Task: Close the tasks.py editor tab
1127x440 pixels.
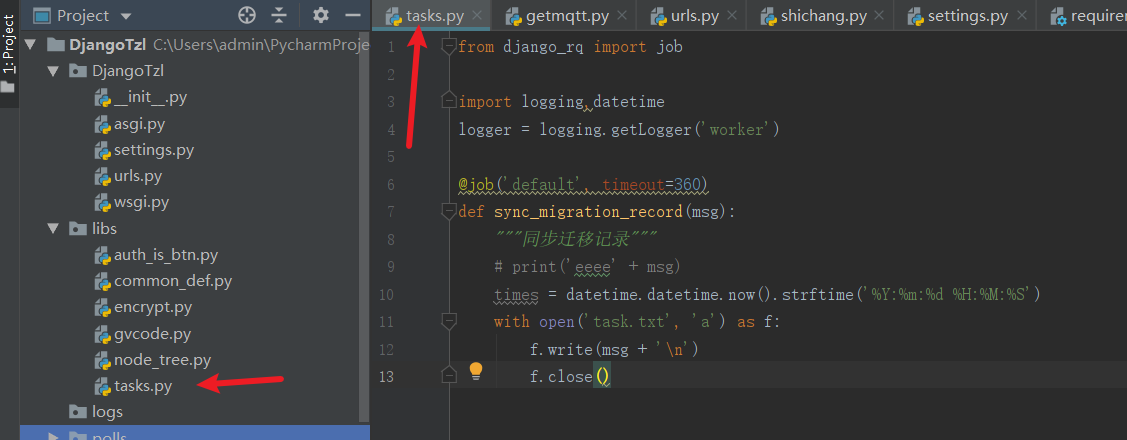Action: click(x=477, y=15)
